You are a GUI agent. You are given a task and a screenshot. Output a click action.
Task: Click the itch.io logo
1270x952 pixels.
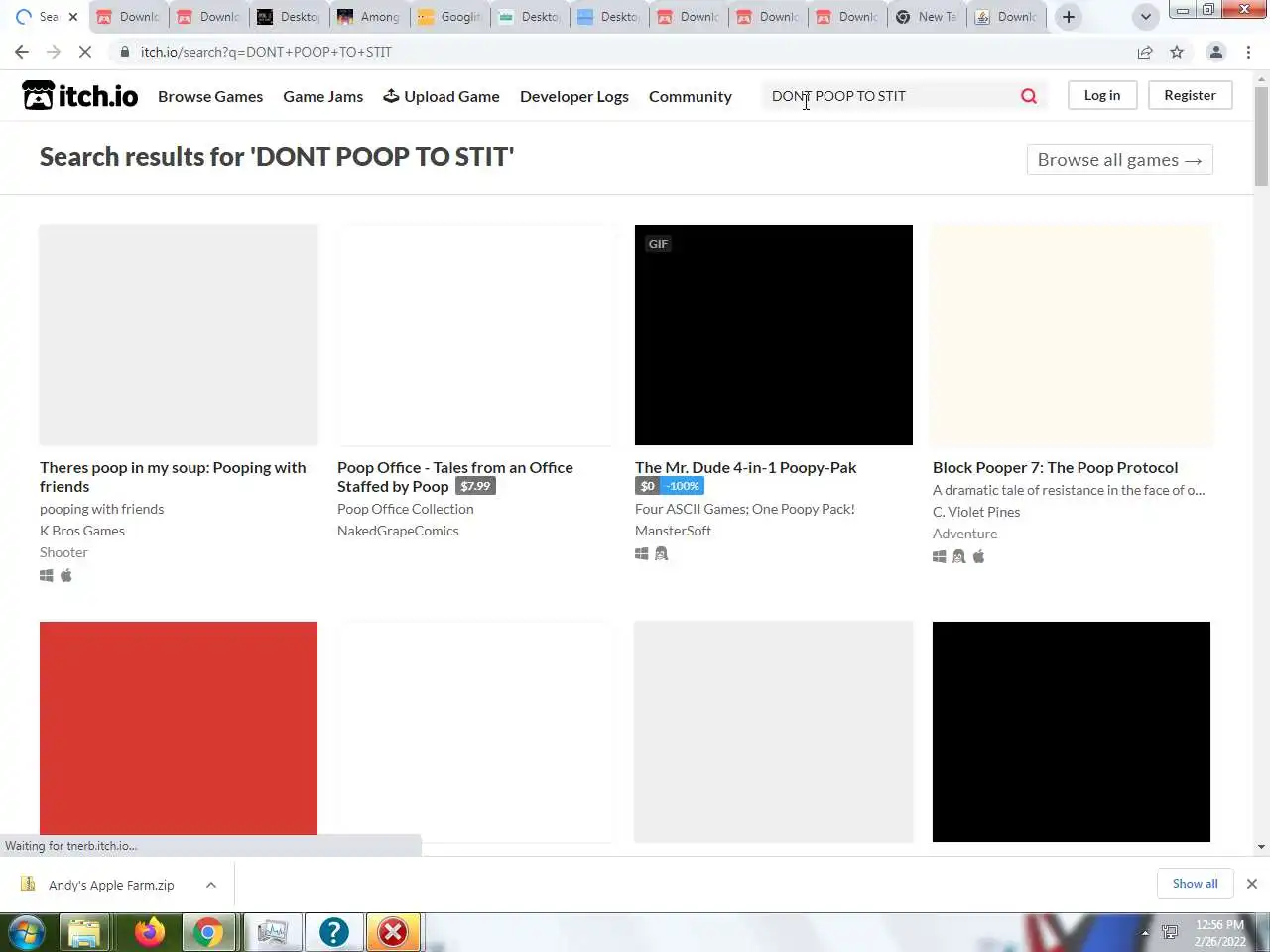(x=80, y=95)
